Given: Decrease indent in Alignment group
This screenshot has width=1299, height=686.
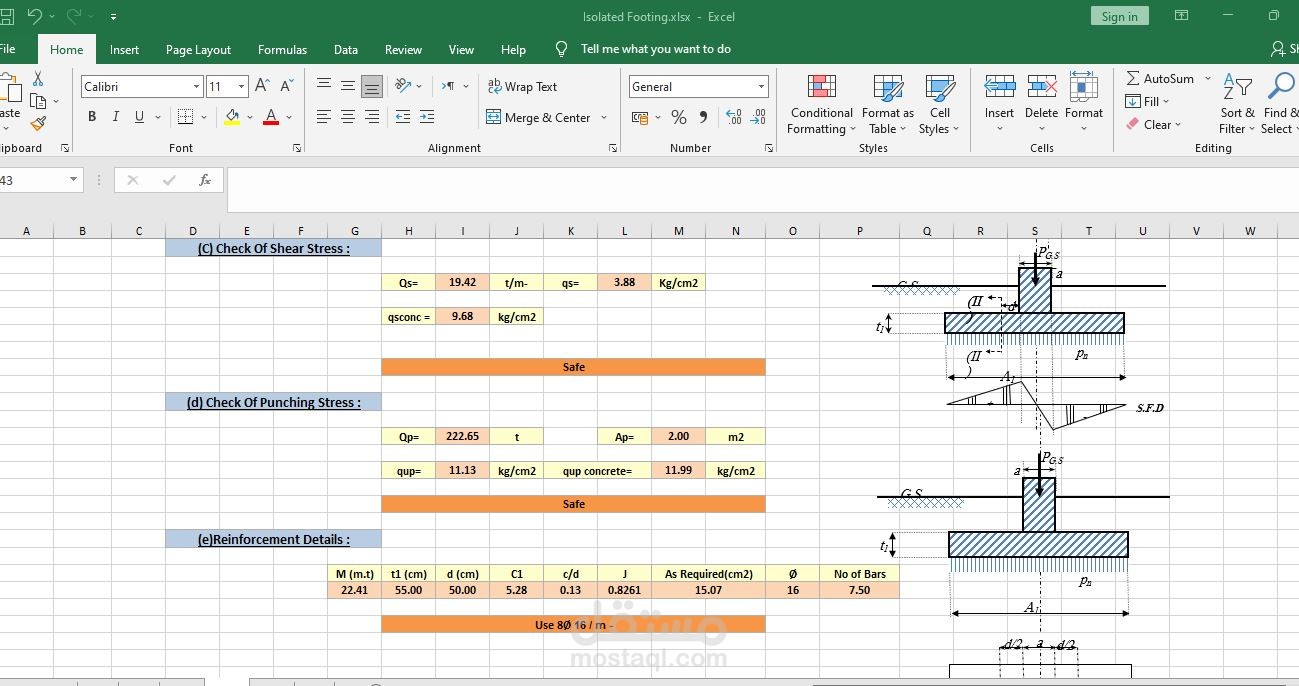Looking at the screenshot, I should click(x=403, y=117).
